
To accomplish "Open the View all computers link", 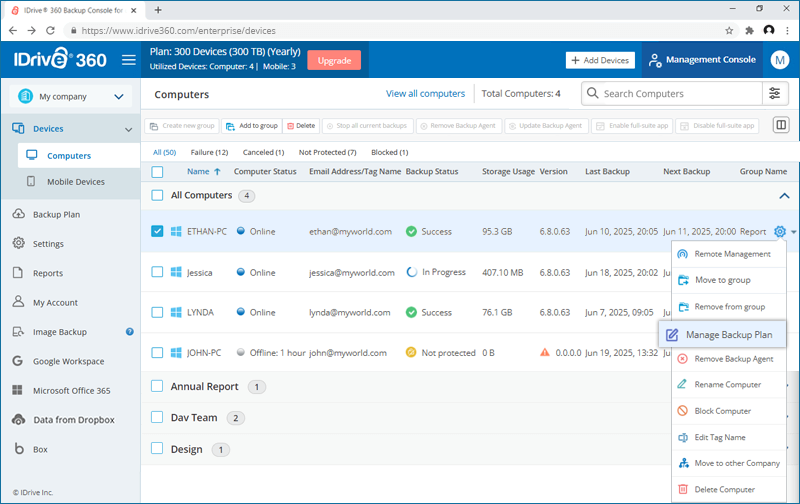I will (426, 94).
